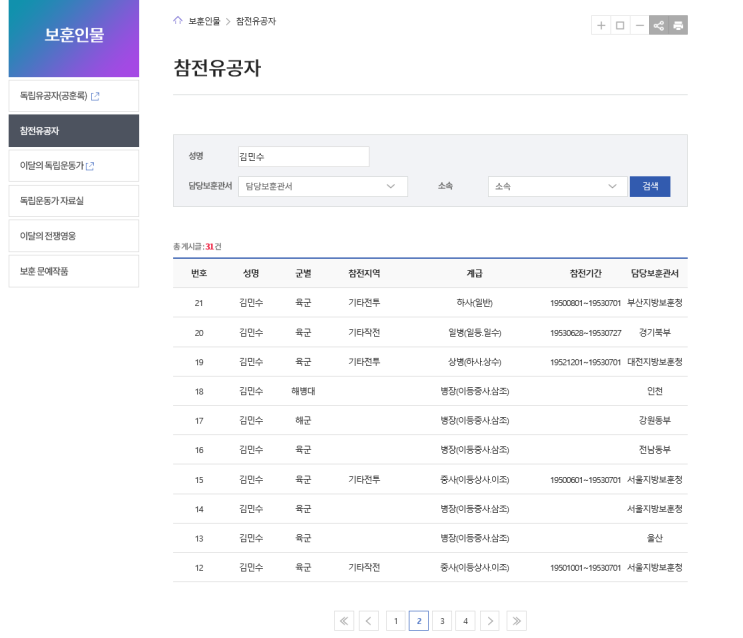The image size is (743, 638).
Task: Click 19501001~19530701 period in row 12
Action: point(585,568)
